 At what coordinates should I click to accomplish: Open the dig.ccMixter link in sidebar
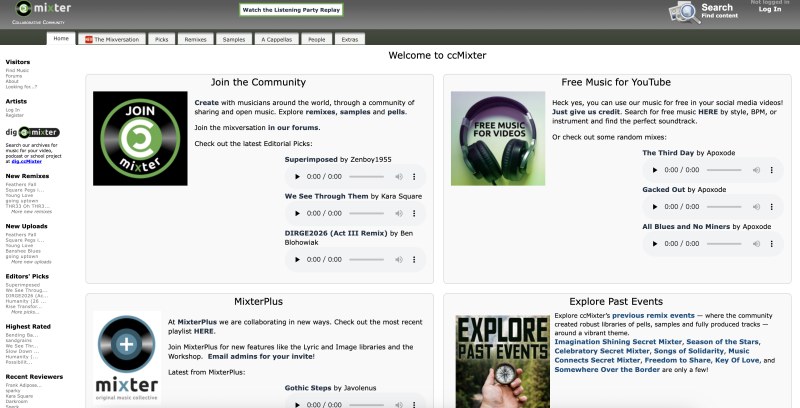click(x=27, y=161)
